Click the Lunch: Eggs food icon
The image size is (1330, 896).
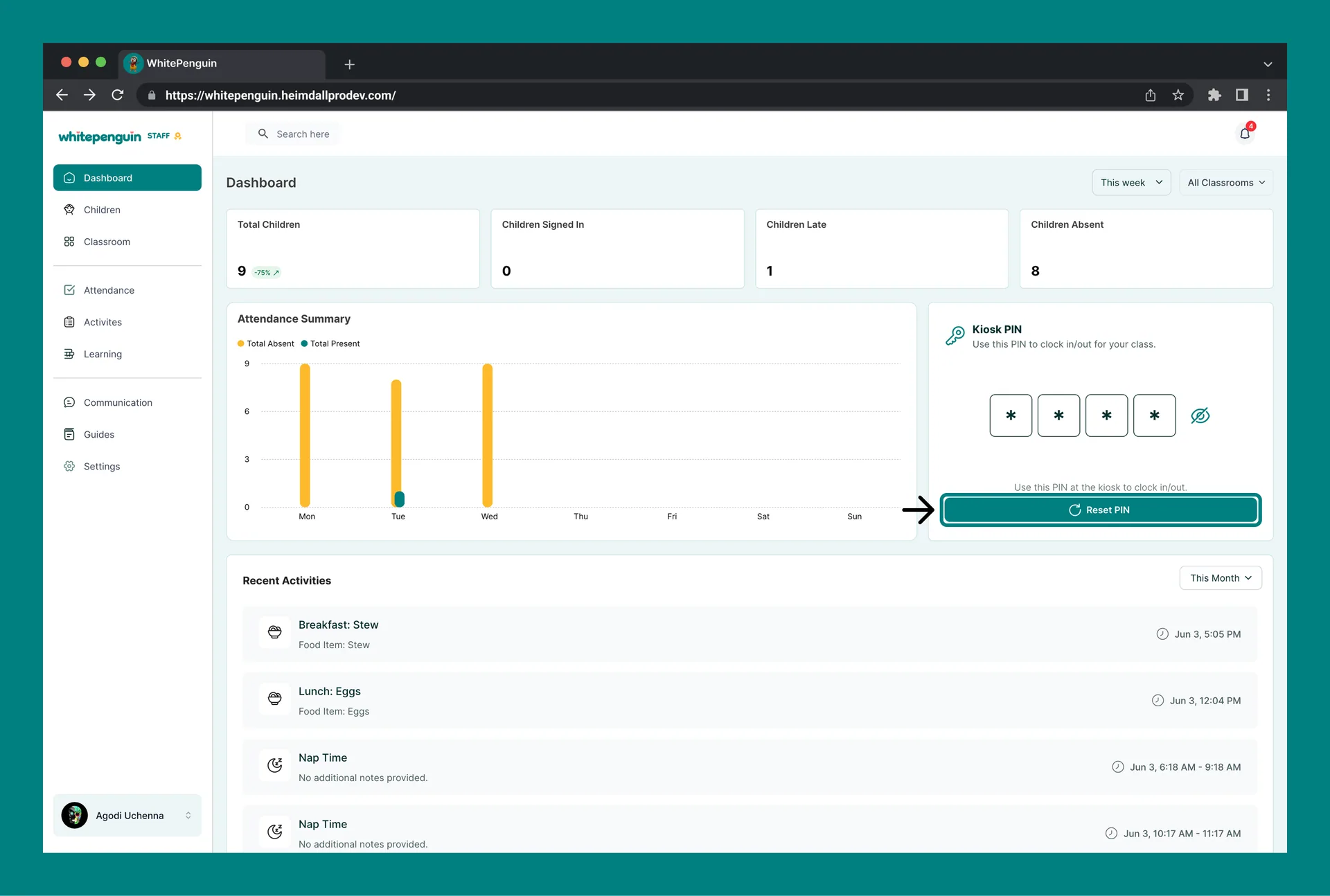[275, 698]
